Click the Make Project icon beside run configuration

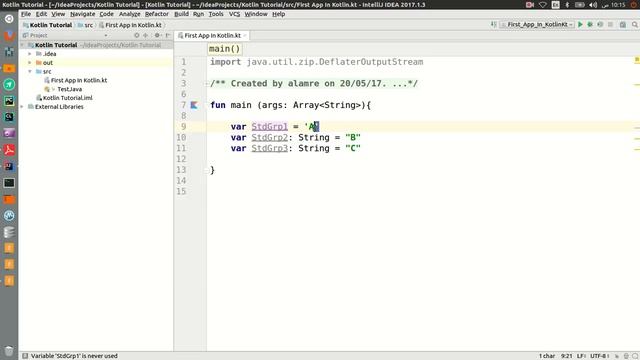(493, 24)
